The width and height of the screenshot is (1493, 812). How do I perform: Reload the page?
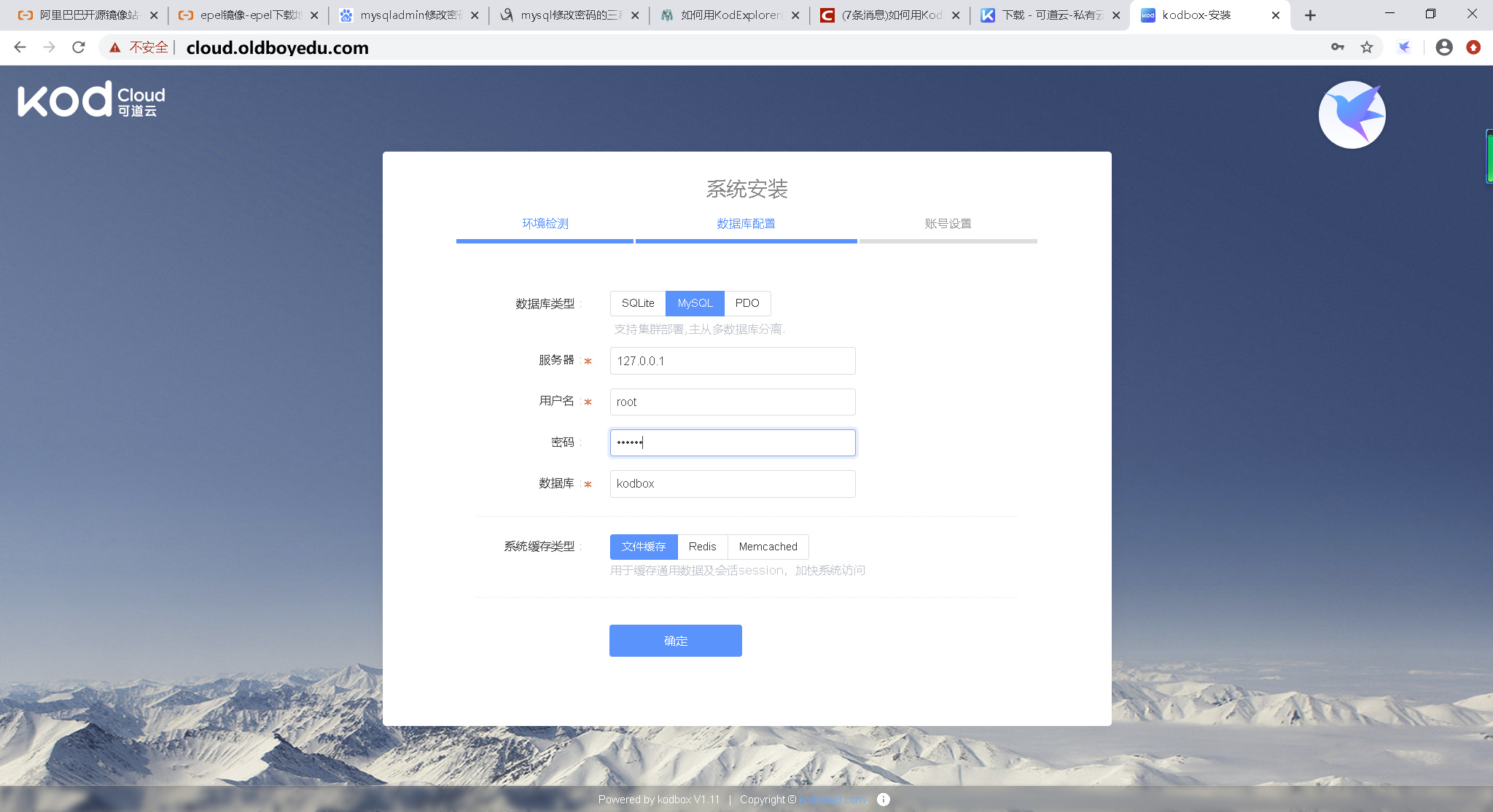(79, 47)
